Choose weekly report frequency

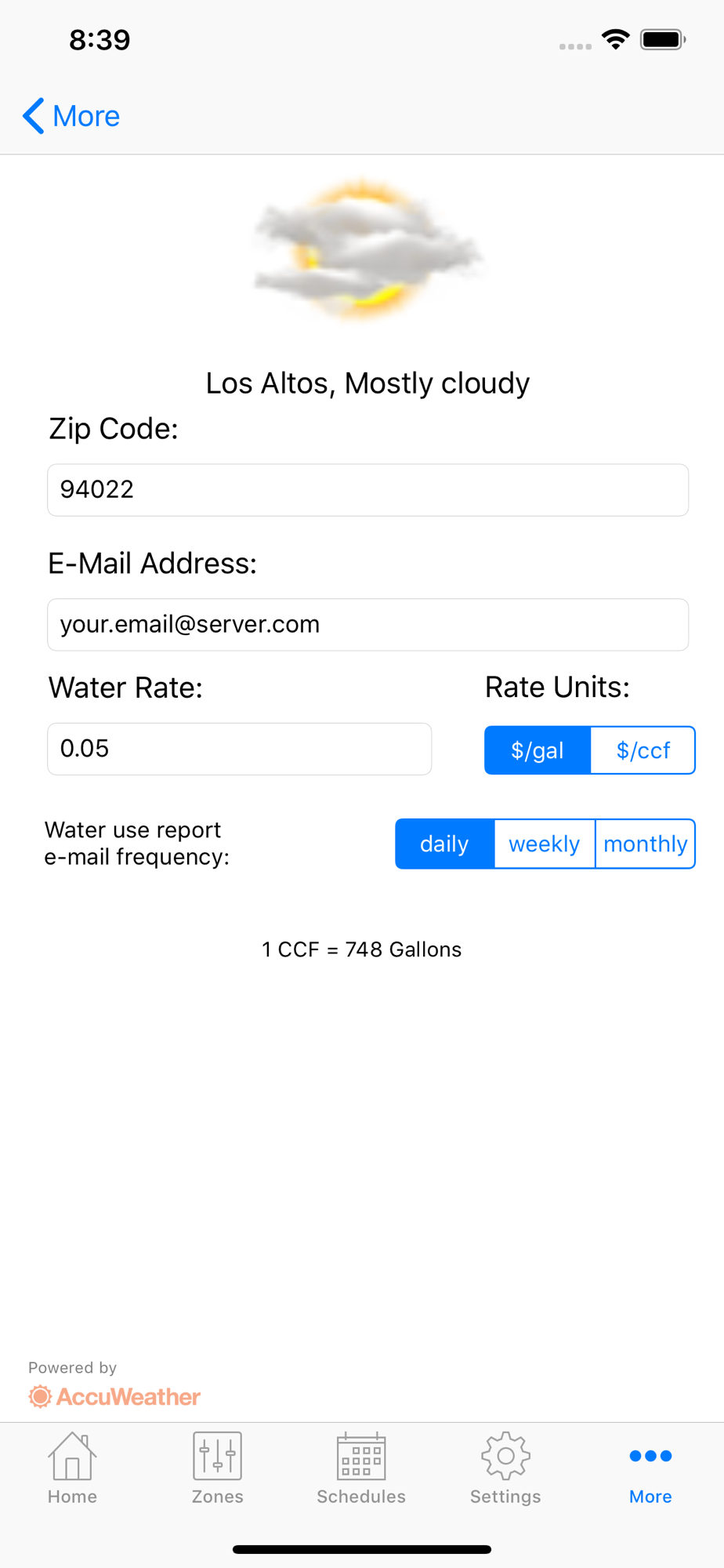pos(545,844)
